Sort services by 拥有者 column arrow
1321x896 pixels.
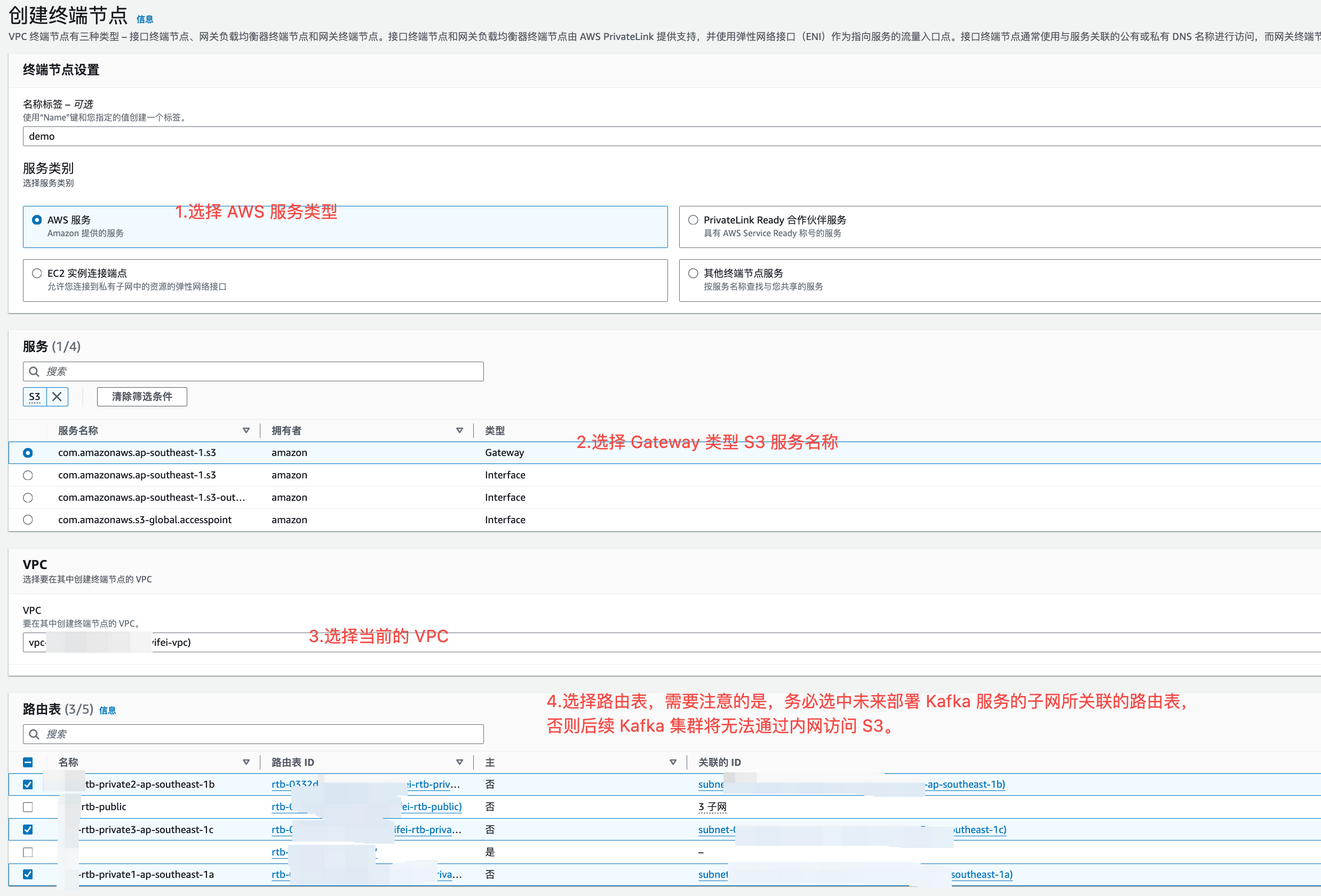pyautogui.click(x=459, y=431)
